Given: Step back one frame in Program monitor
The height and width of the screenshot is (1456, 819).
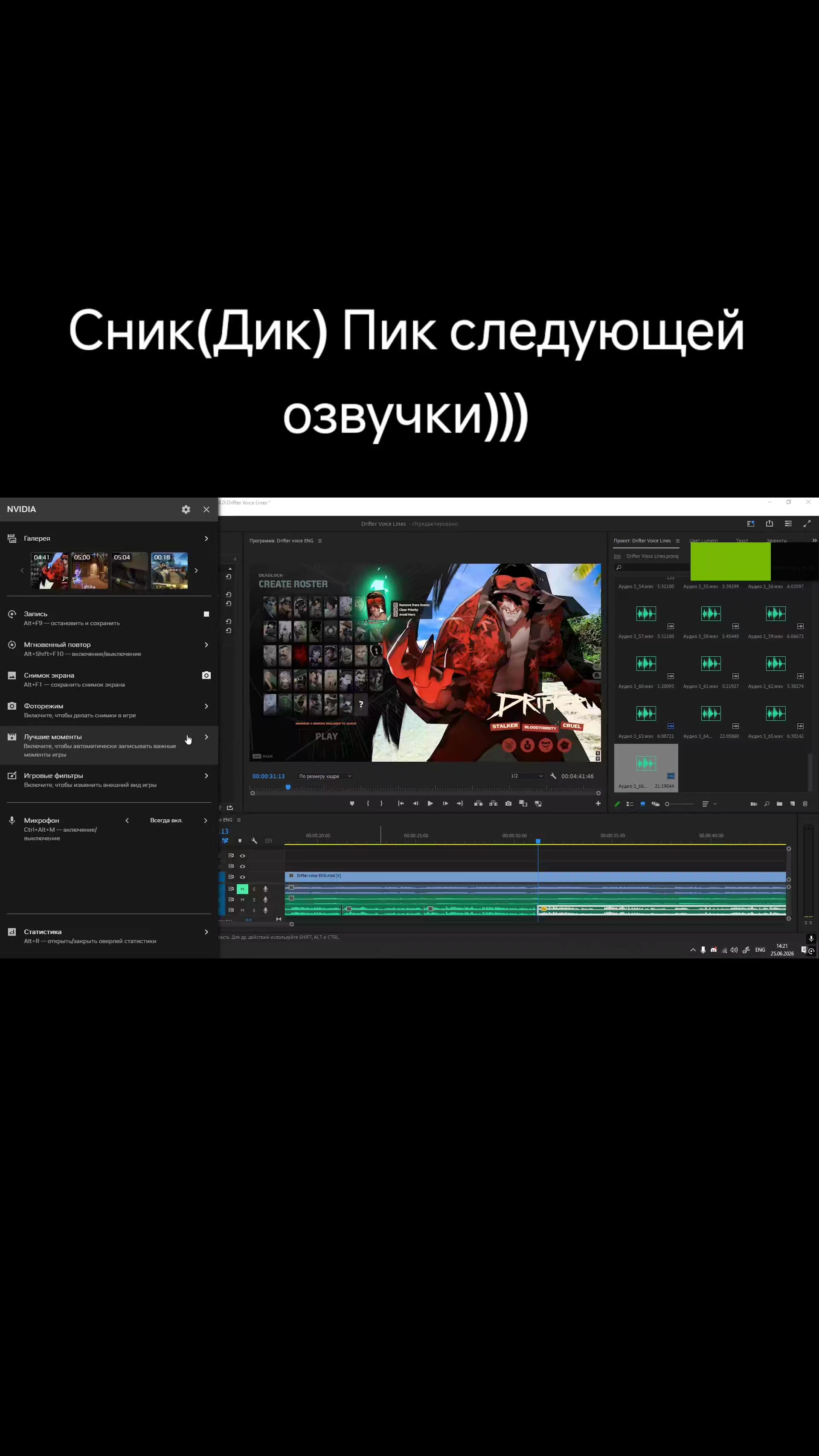Looking at the screenshot, I should click(416, 803).
